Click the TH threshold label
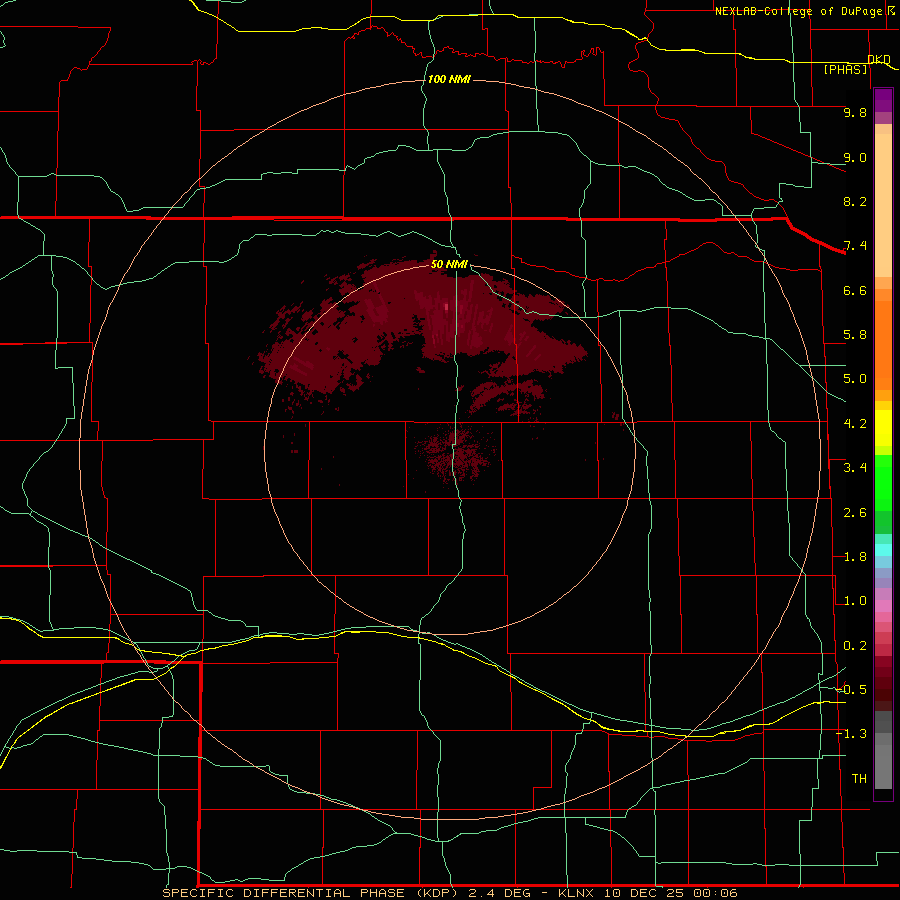This screenshot has width=900, height=900. 859,779
